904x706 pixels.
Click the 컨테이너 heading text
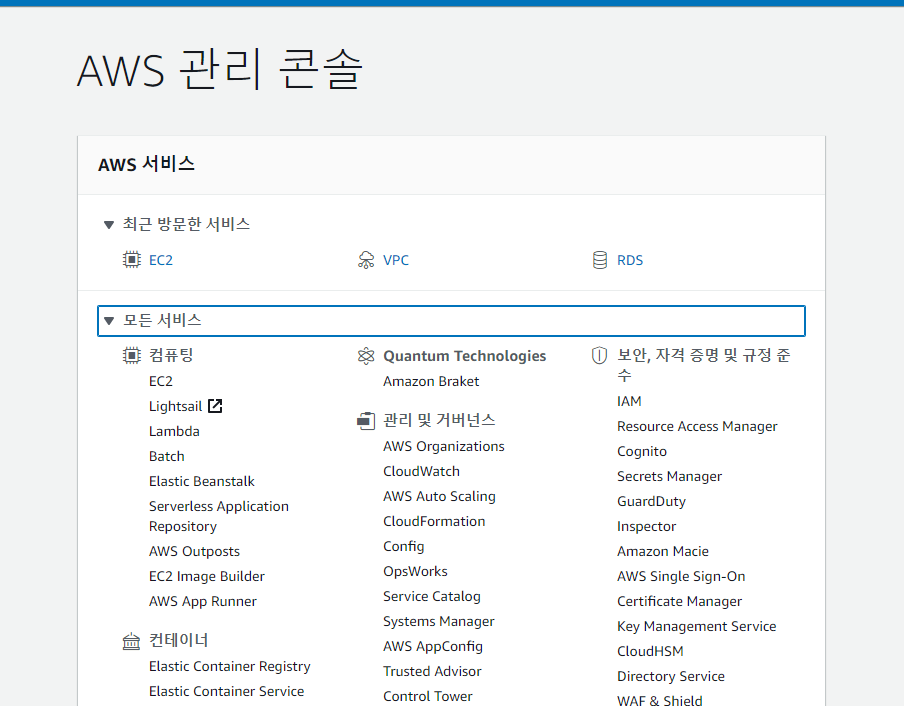point(178,641)
